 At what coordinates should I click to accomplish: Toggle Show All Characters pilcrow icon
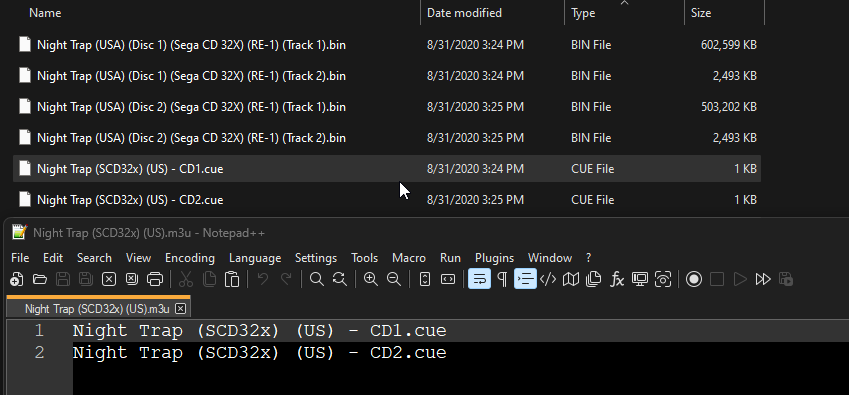(x=502, y=279)
